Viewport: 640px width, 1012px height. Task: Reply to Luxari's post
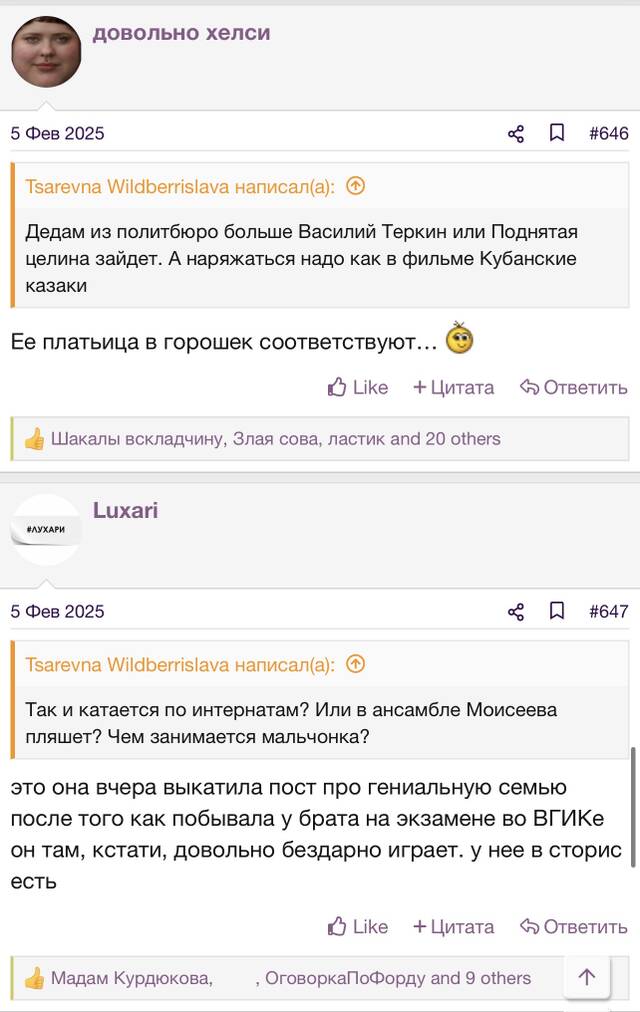coord(574,927)
